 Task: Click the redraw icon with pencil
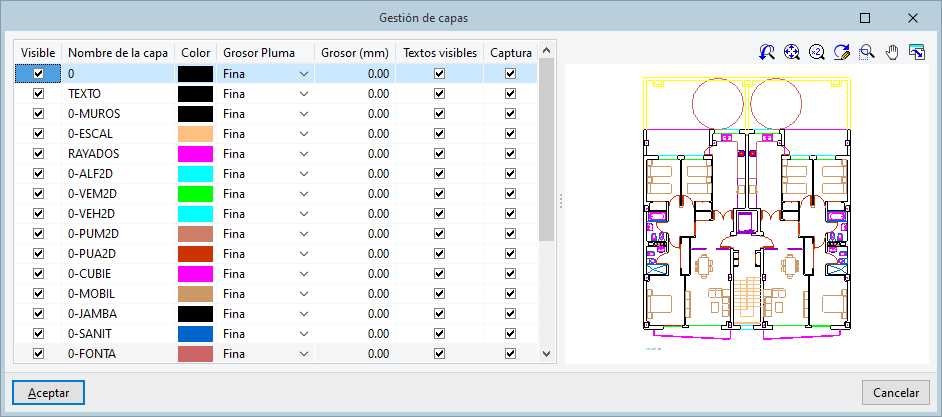(842, 52)
